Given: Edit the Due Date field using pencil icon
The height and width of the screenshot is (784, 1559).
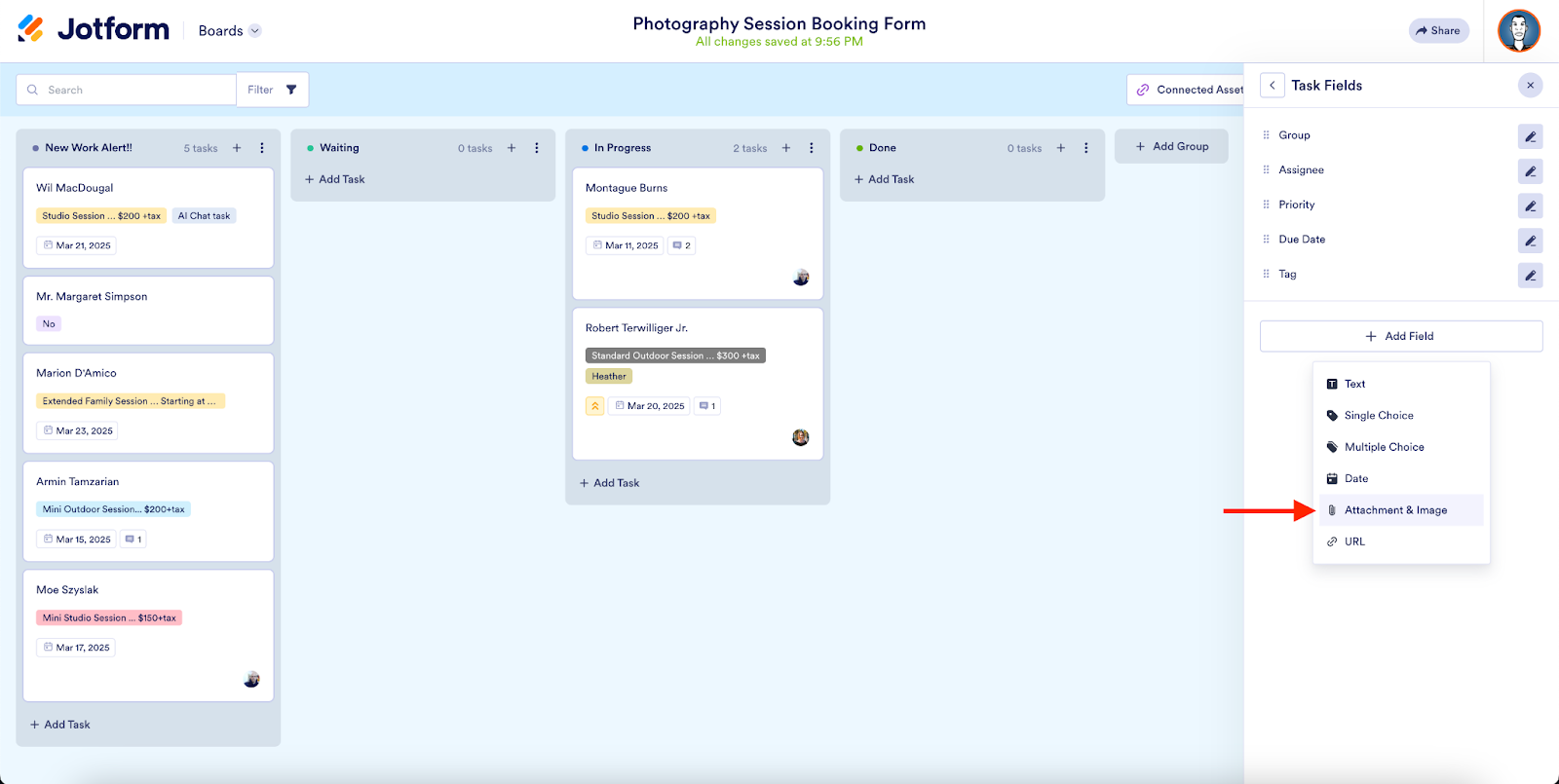Looking at the screenshot, I should (x=1530, y=240).
